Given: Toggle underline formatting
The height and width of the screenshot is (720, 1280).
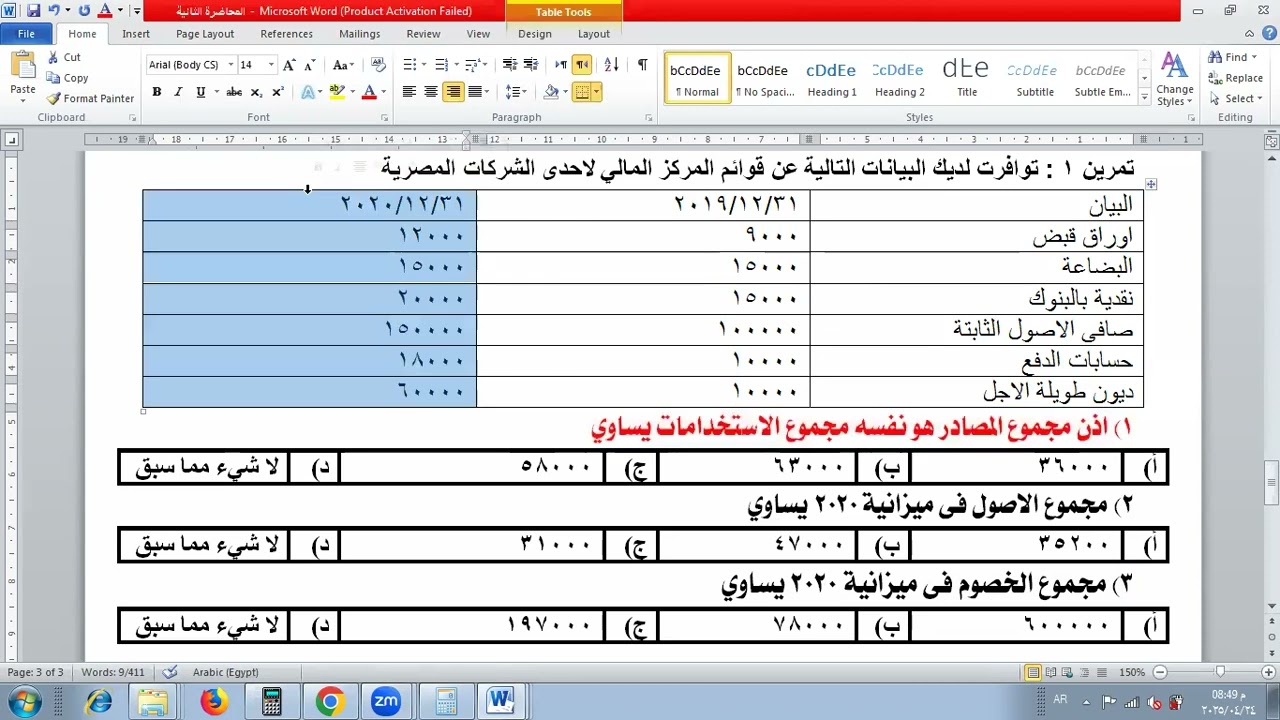Looking at the screenshot, I should tap(201, 92).
